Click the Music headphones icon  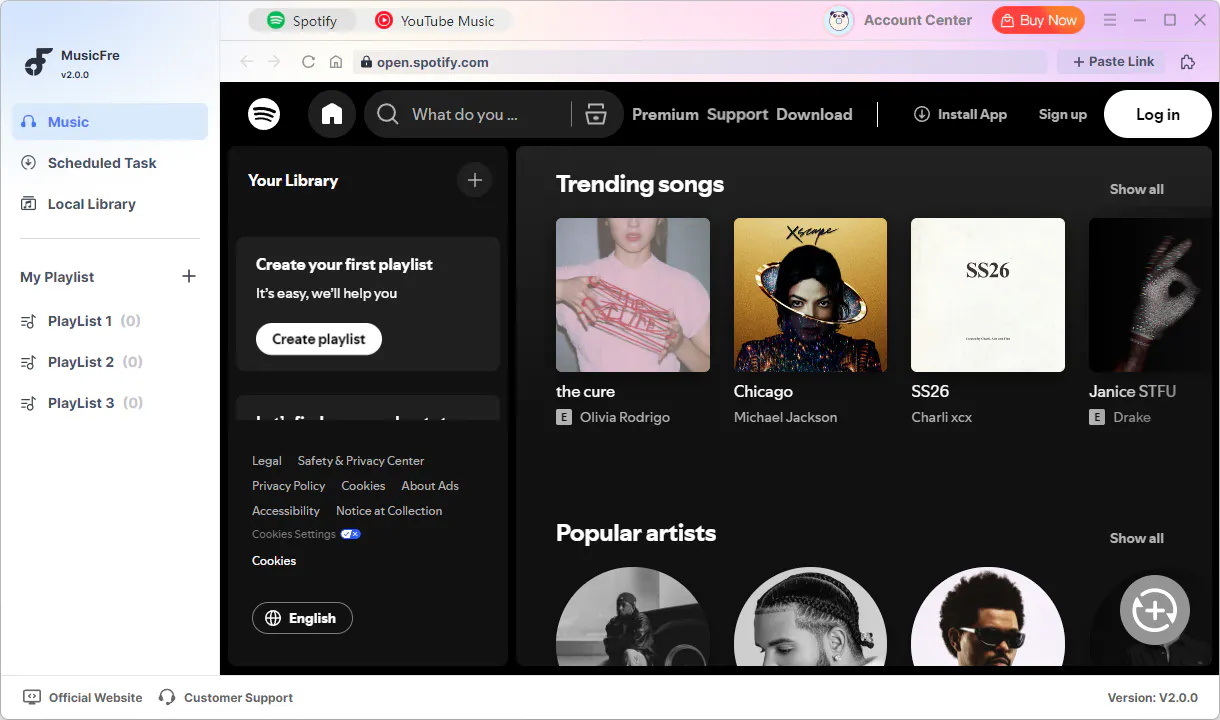click(x=29, y=122)
